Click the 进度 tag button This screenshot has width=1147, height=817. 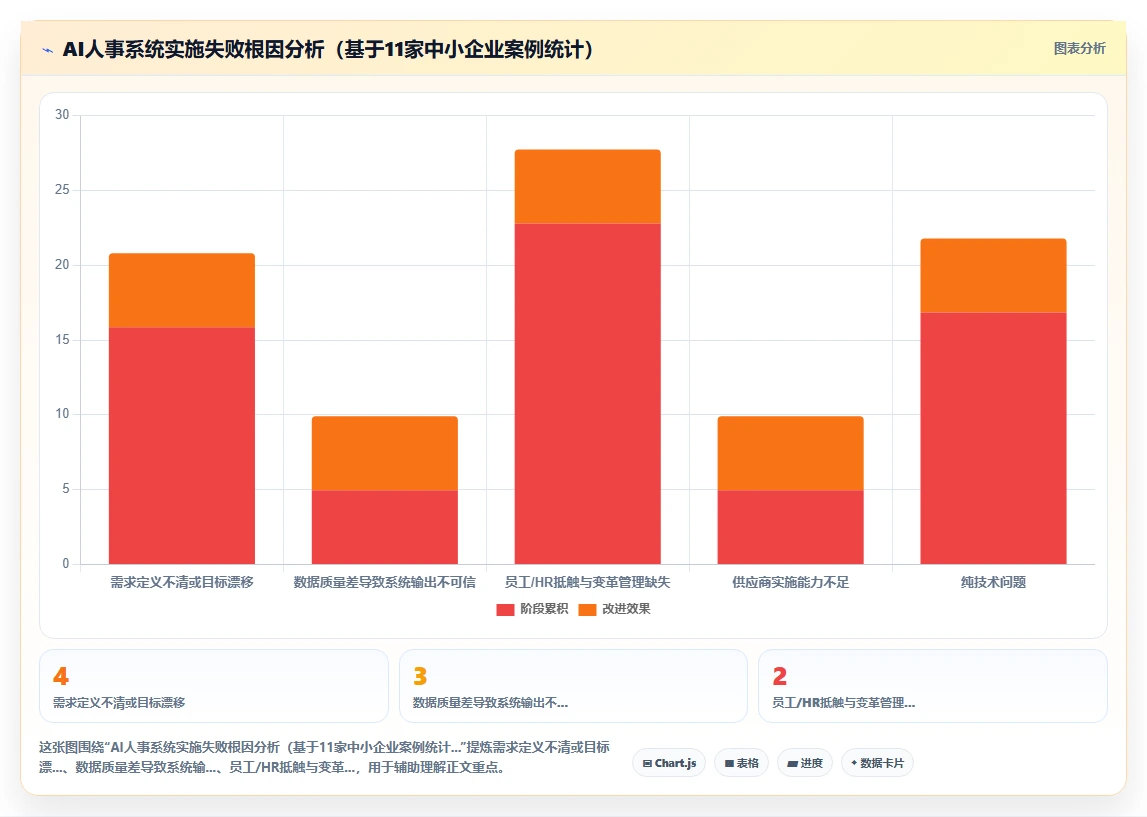(x=805, y=763)
